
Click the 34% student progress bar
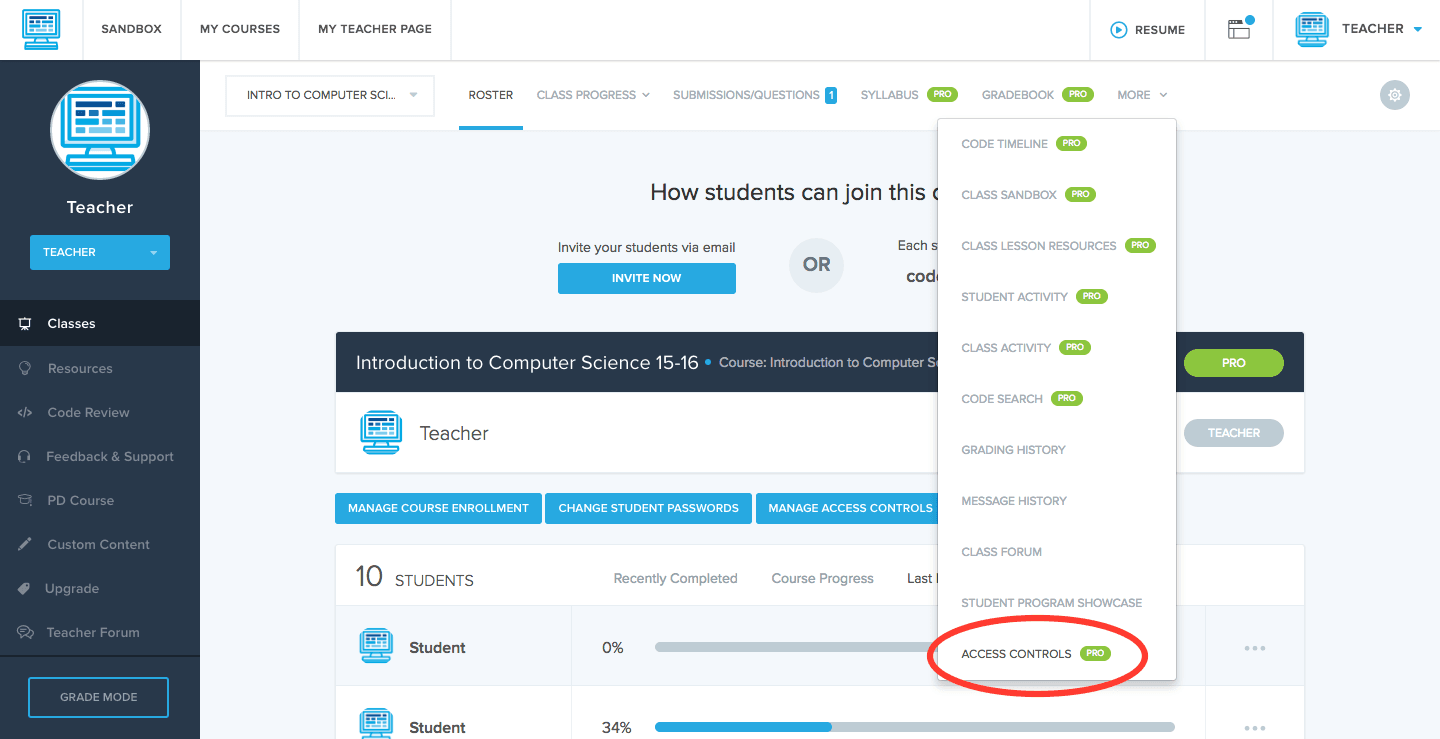pyautogui.click(x=914, y=727)
